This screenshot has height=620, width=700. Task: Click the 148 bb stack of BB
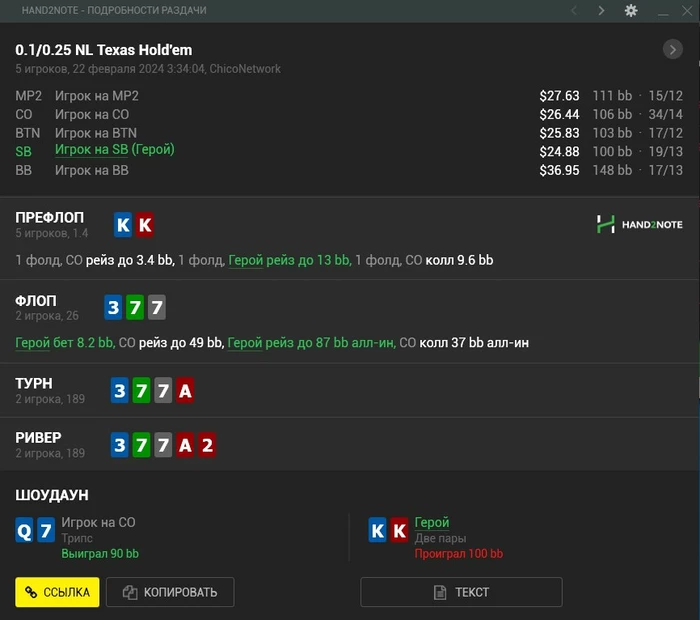[x=612, y=170]
